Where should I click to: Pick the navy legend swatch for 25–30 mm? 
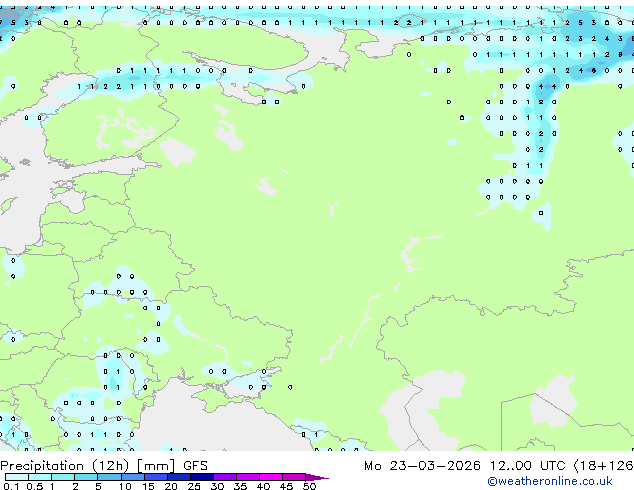202,477
